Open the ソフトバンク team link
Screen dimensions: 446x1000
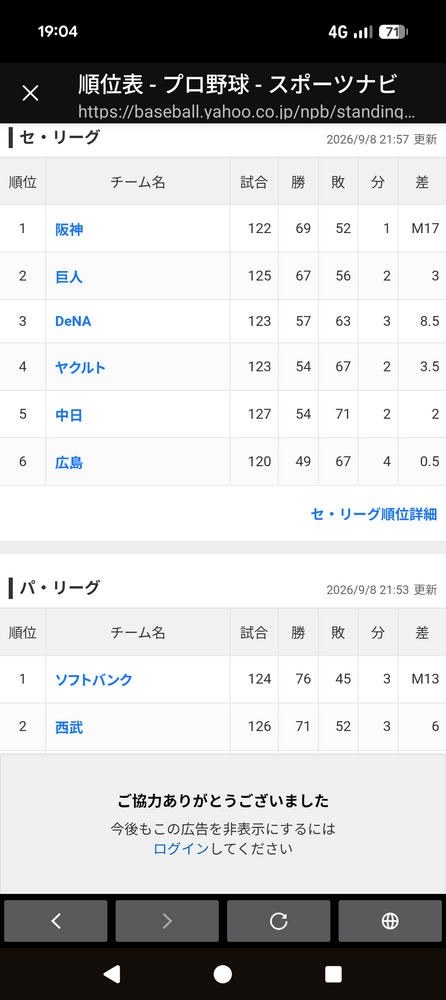94,679
